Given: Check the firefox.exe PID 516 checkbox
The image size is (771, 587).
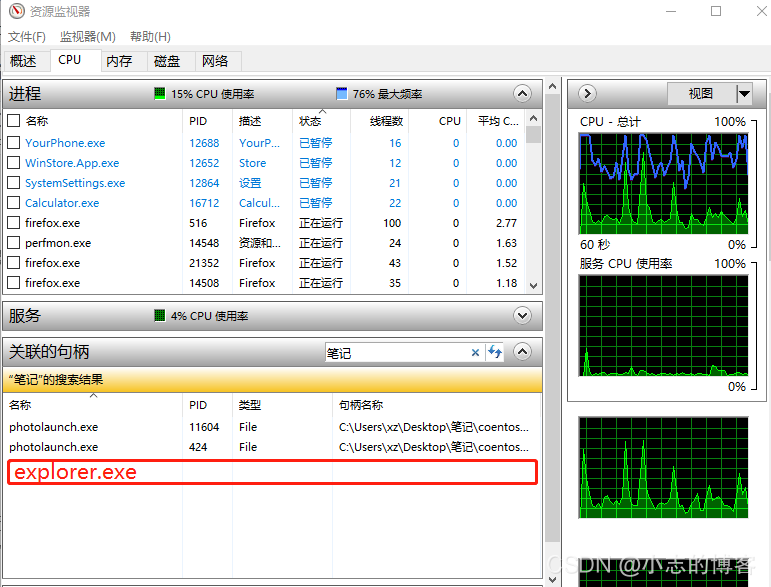Looking at the screenshot, I should [14, 223].
